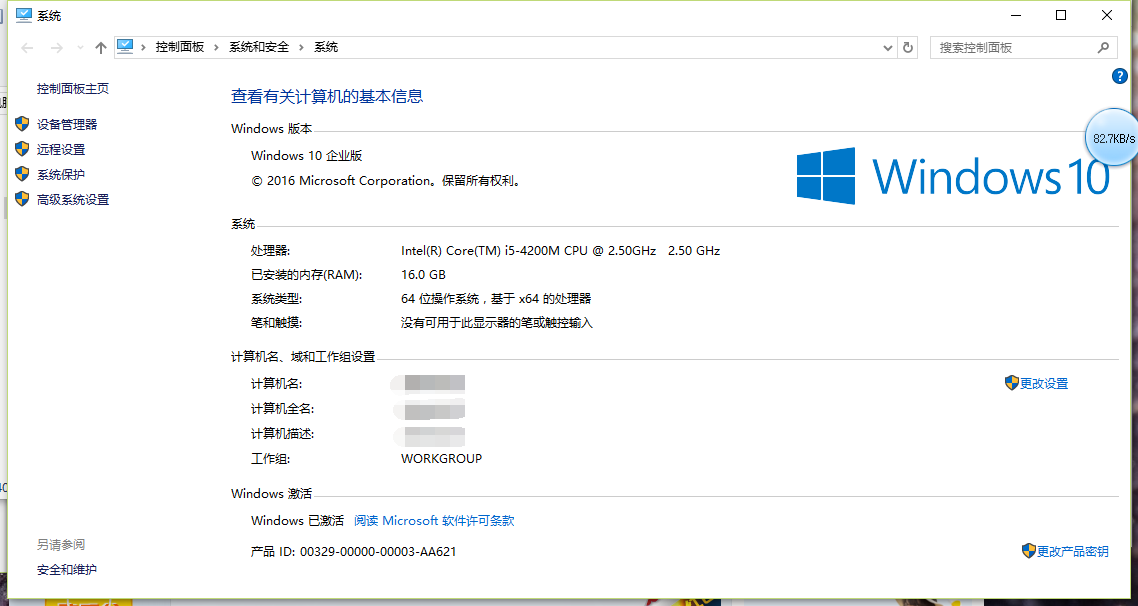1138x606 pixels.
Task: Click the 笔和触摸: label
Action: click(277, 322)
